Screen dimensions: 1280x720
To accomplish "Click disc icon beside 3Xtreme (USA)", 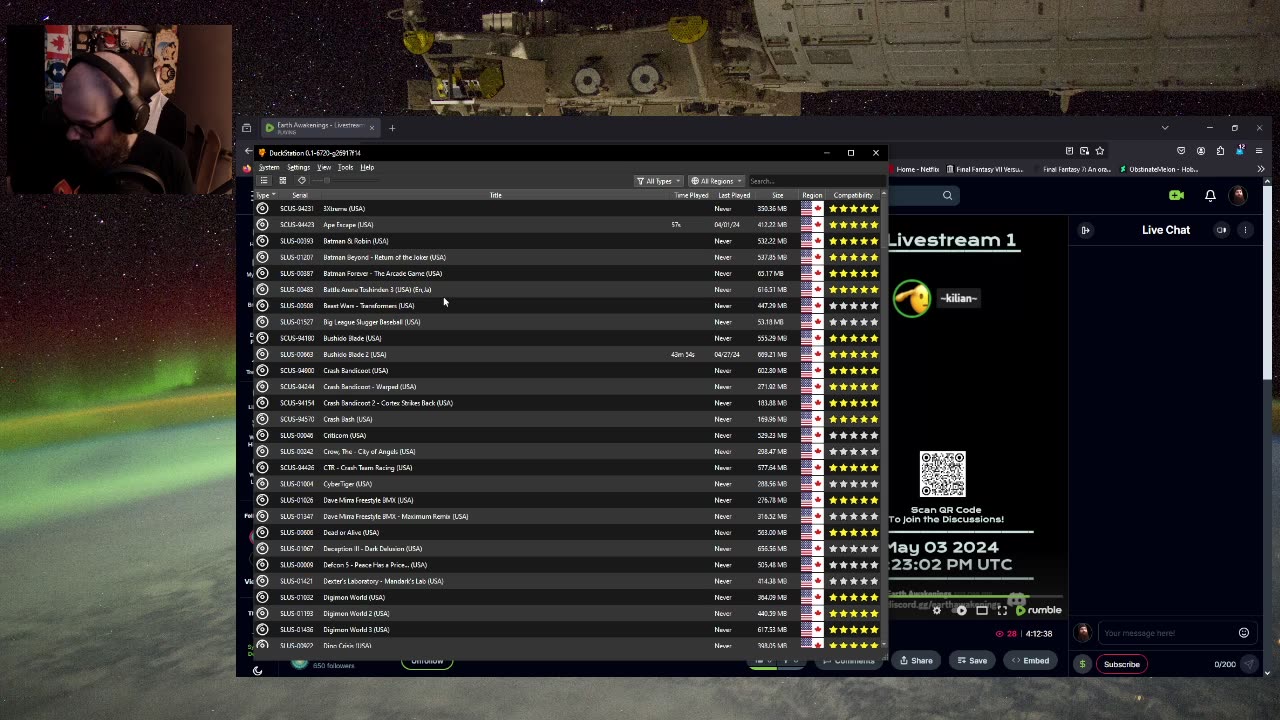I will point(263,208).
